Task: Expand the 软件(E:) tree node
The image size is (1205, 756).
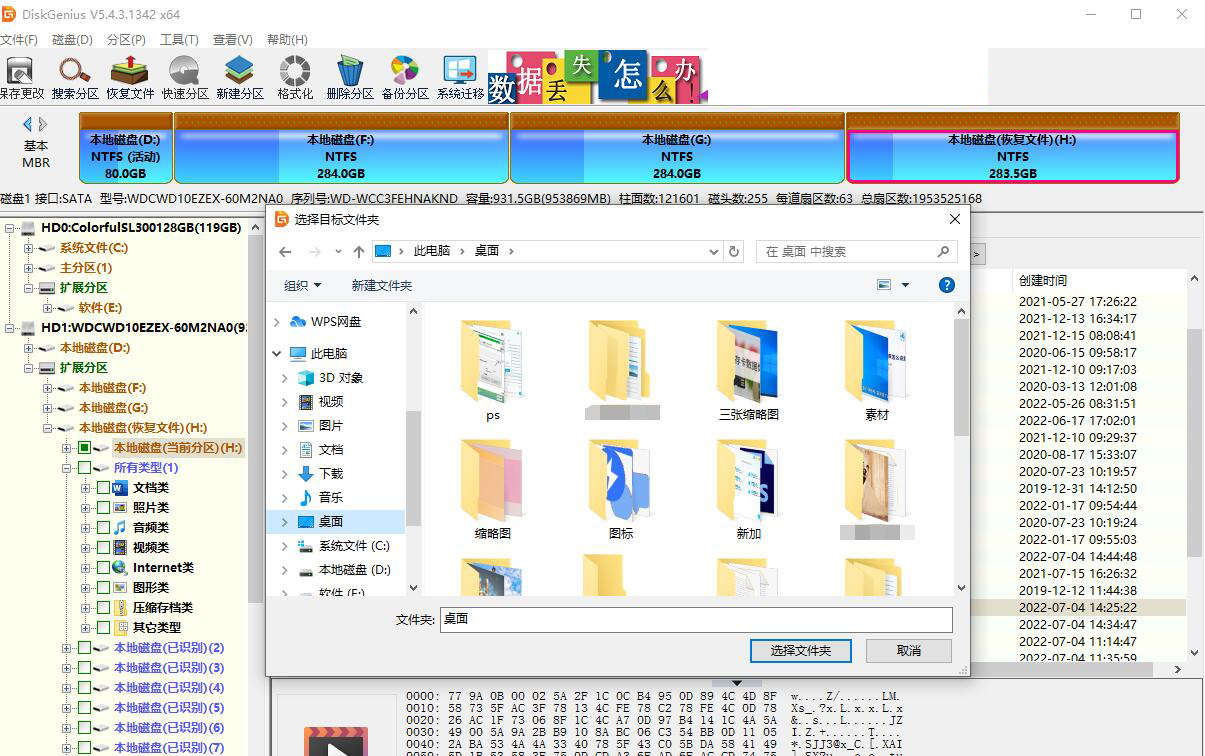Action: 48,308
